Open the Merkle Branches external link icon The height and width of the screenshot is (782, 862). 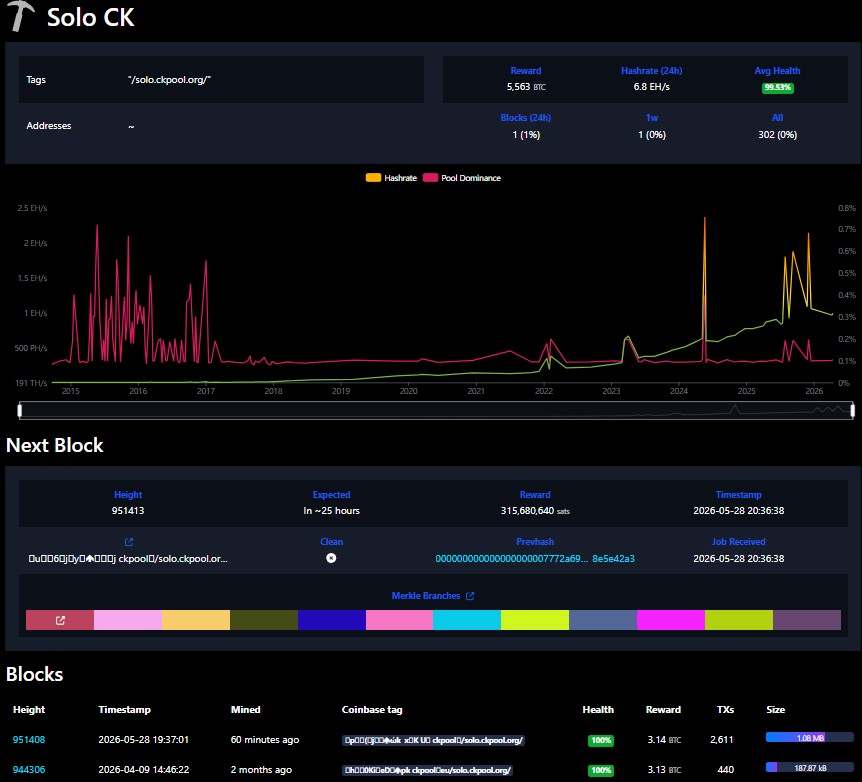click(x=470, y=596)
